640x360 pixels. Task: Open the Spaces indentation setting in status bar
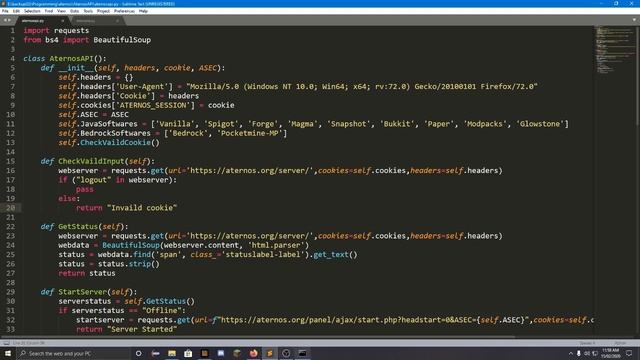(x=587, y=343)
